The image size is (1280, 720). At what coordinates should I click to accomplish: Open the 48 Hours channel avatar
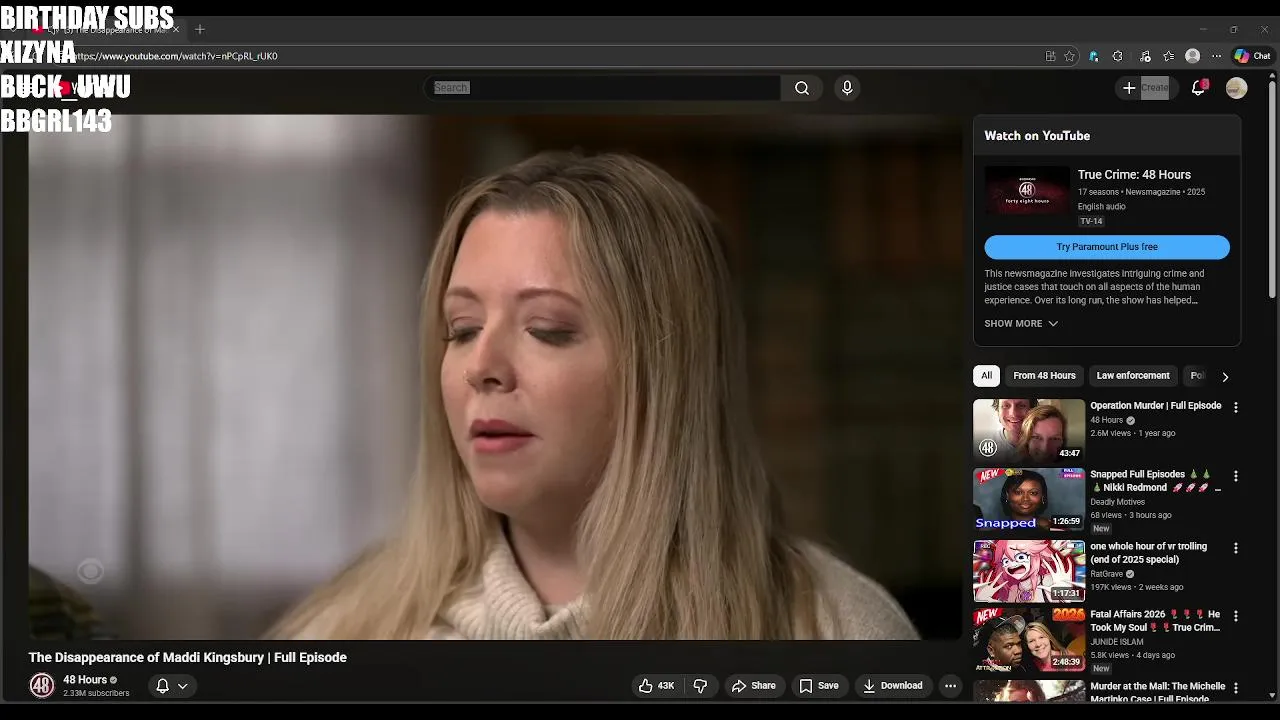pos(41,686)
